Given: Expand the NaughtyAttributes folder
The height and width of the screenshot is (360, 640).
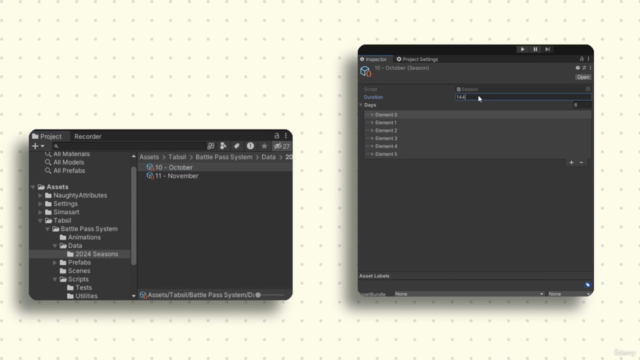Looking at the screenshot, I should point(40,196).
